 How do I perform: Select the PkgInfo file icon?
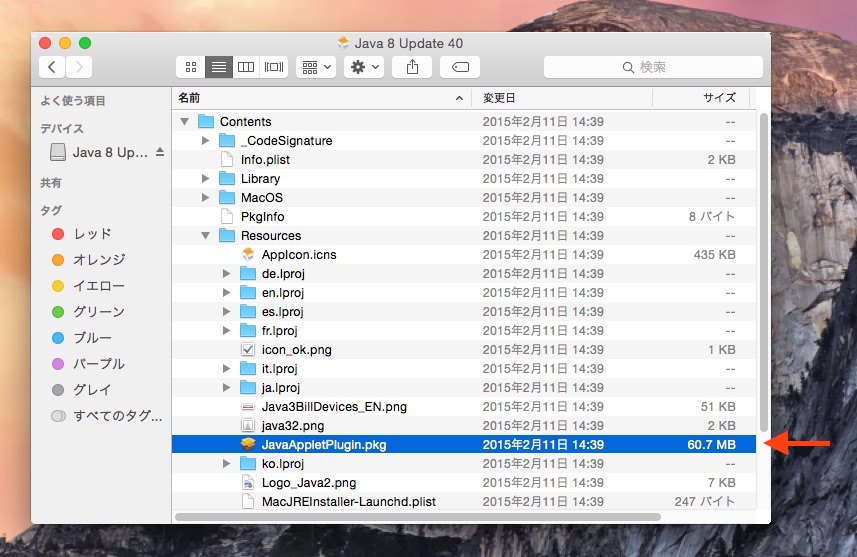[x=227, y=216]
